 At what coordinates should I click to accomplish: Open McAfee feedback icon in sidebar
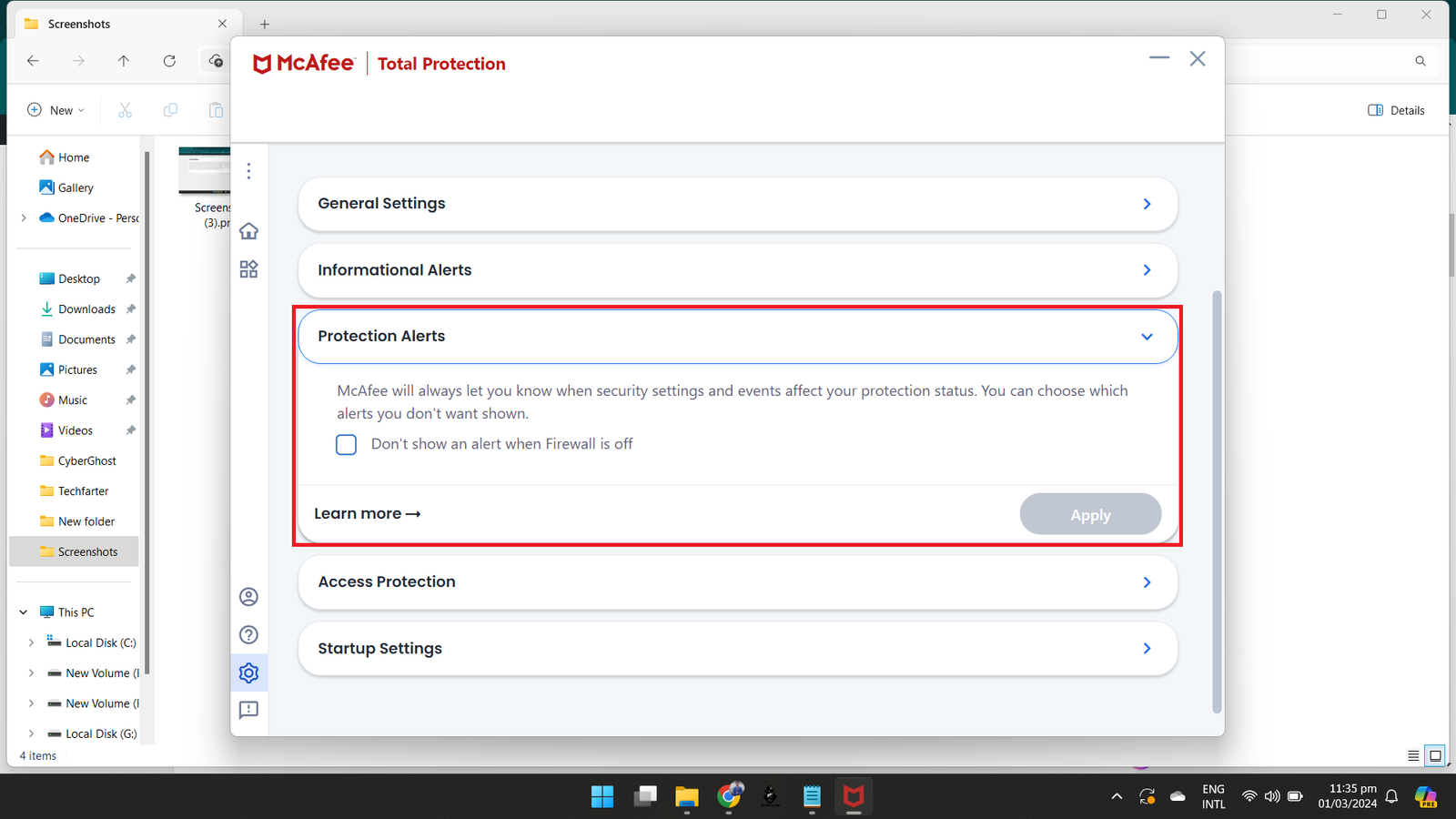[x=248, y=710]
